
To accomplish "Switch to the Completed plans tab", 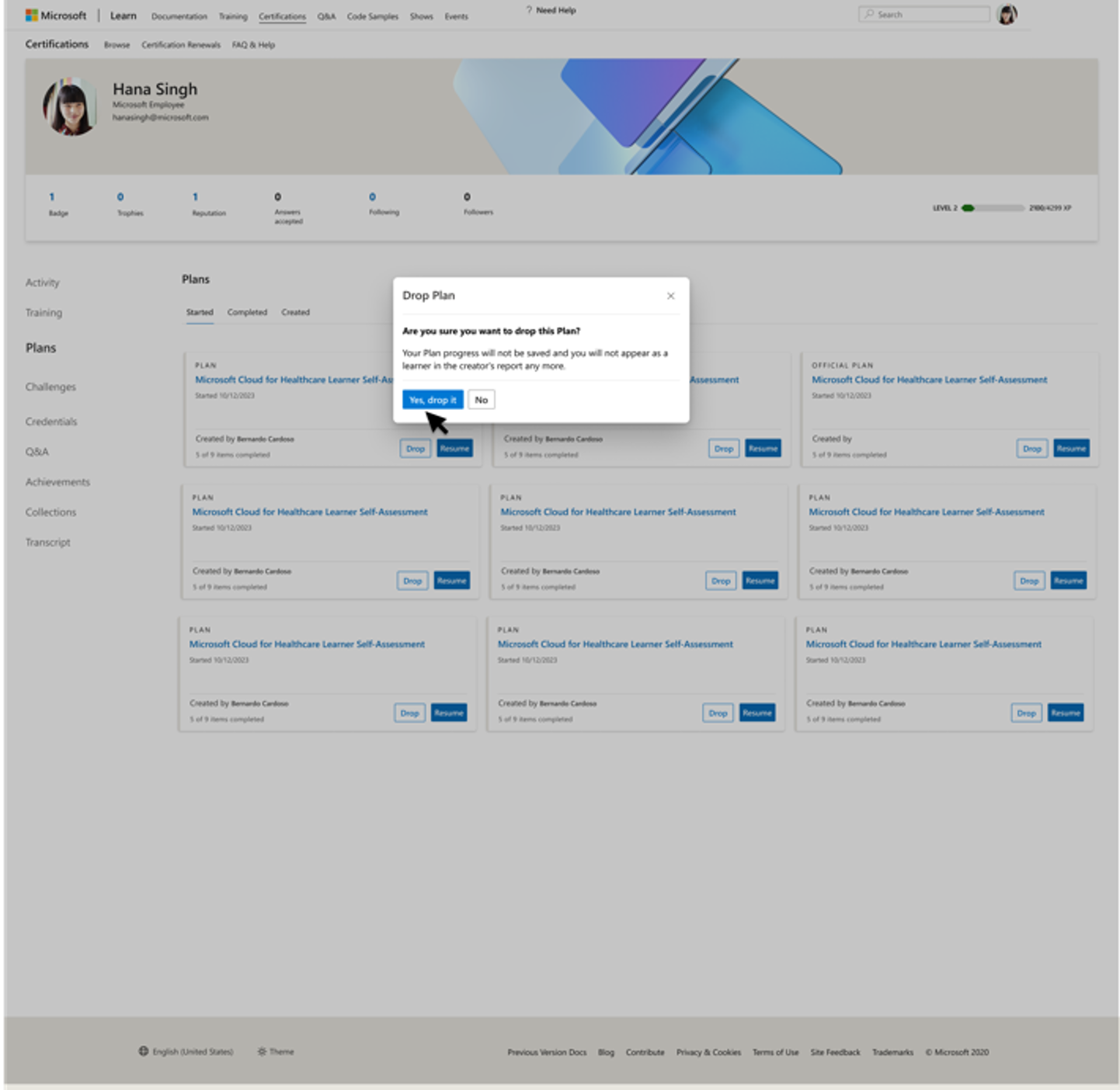I will pos(247,312).
